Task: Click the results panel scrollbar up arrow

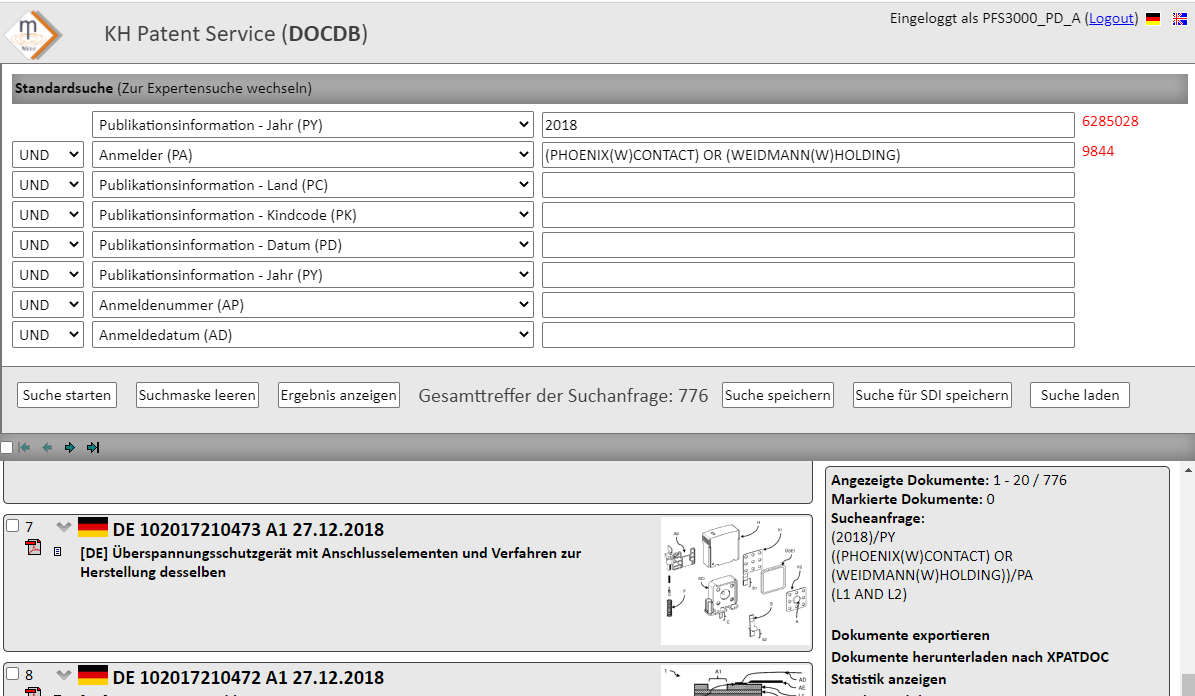Action: (x=1188, y=470)
